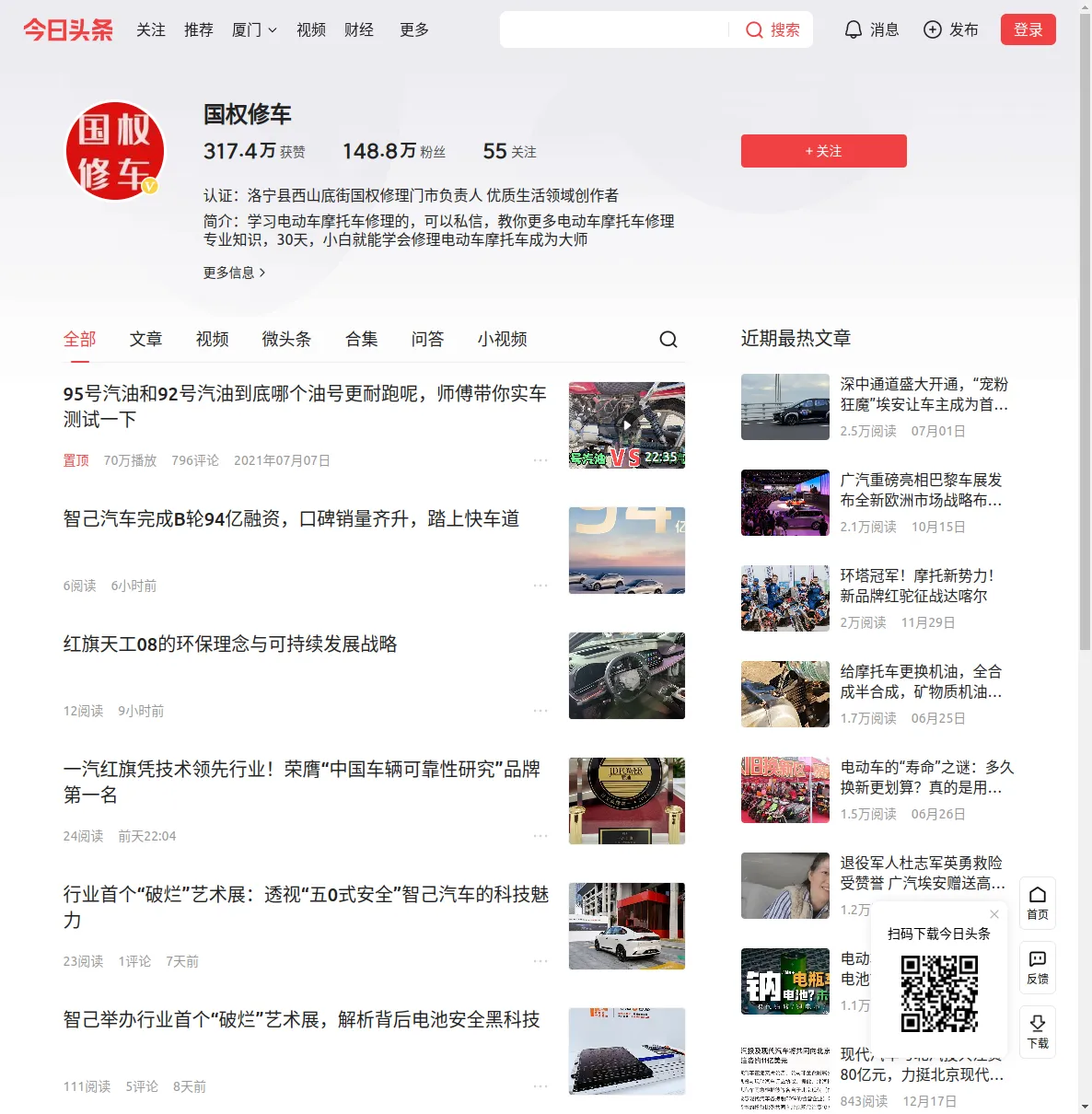Viewport: 1092px width, 1114px height.
Task: Open the 更多 navigation menu
Action: [414, 29]
